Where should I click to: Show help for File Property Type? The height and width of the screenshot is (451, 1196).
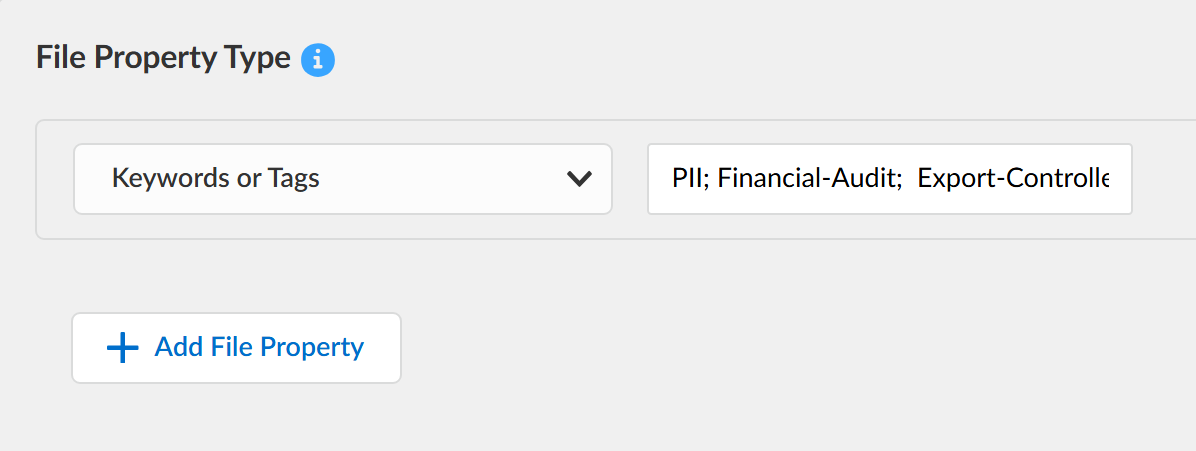(x=318, y=60)
